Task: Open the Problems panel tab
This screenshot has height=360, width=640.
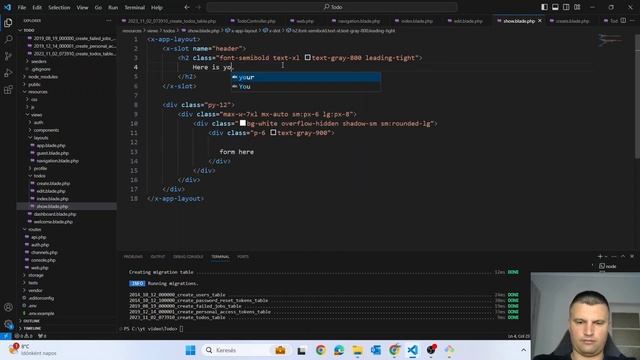Action: pyautogui.click(x=133, y=257)
